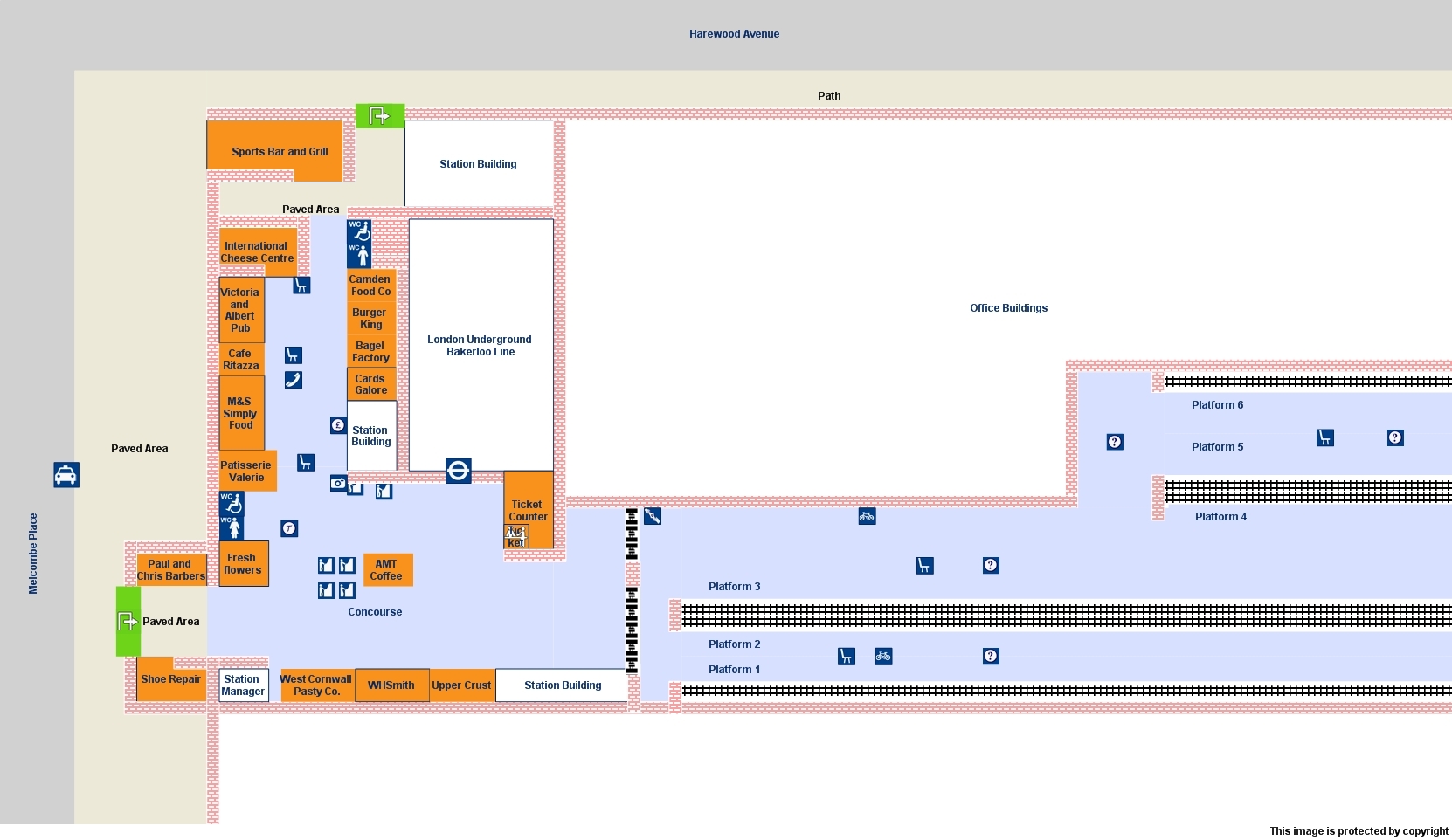Image resolution: width=1452 pixels, height=840 pixels.
Task: Select the stairs icon near Platform 3 entrance
Action: 654,516
